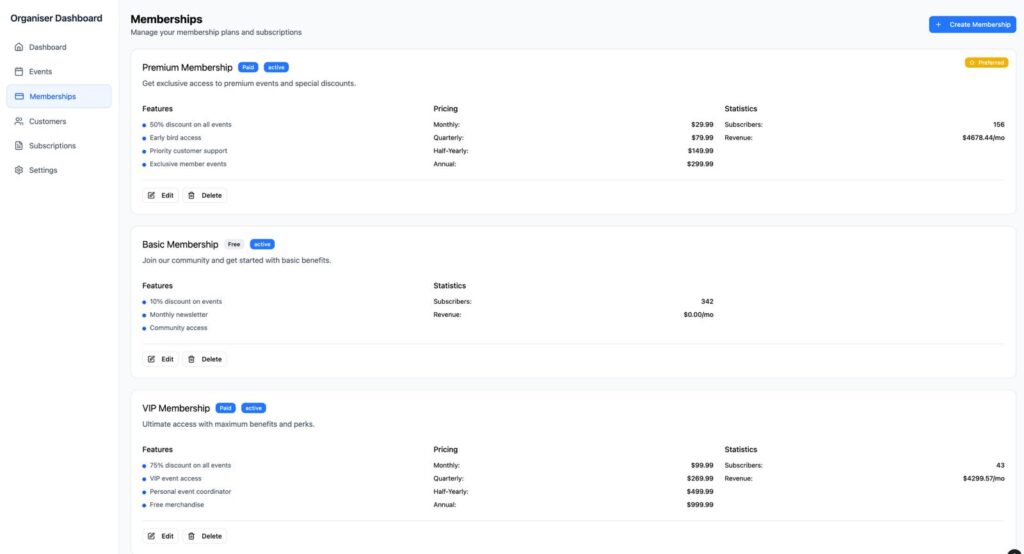Image resolution: width=1024 pixels, height=554 pixels.
Task: Click the trash icon on Premium Membership
Action: click(x=192, y=196)
